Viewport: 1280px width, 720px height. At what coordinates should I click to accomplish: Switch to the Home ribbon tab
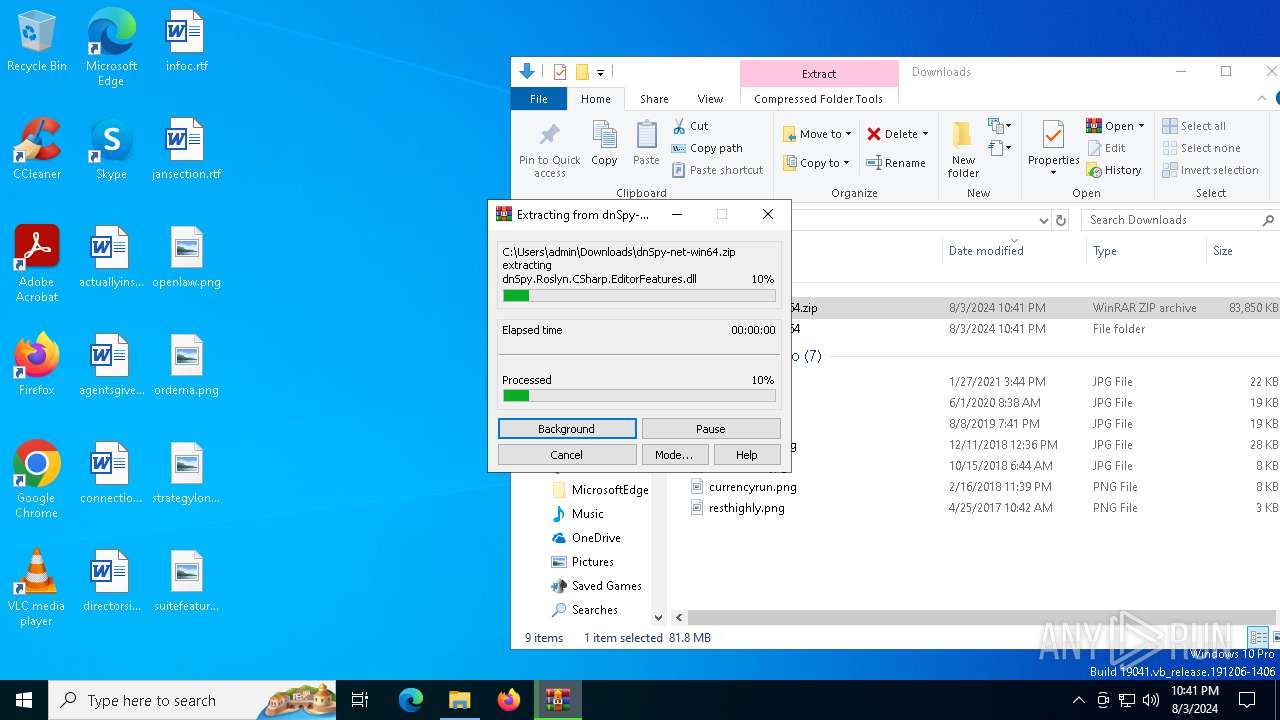pos(596,99)
